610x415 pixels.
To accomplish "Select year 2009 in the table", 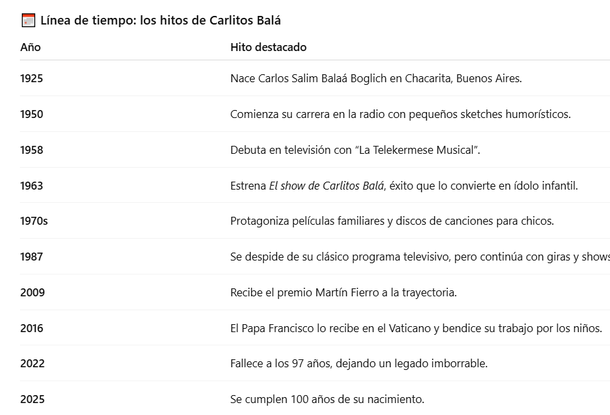I will (32, 293).
